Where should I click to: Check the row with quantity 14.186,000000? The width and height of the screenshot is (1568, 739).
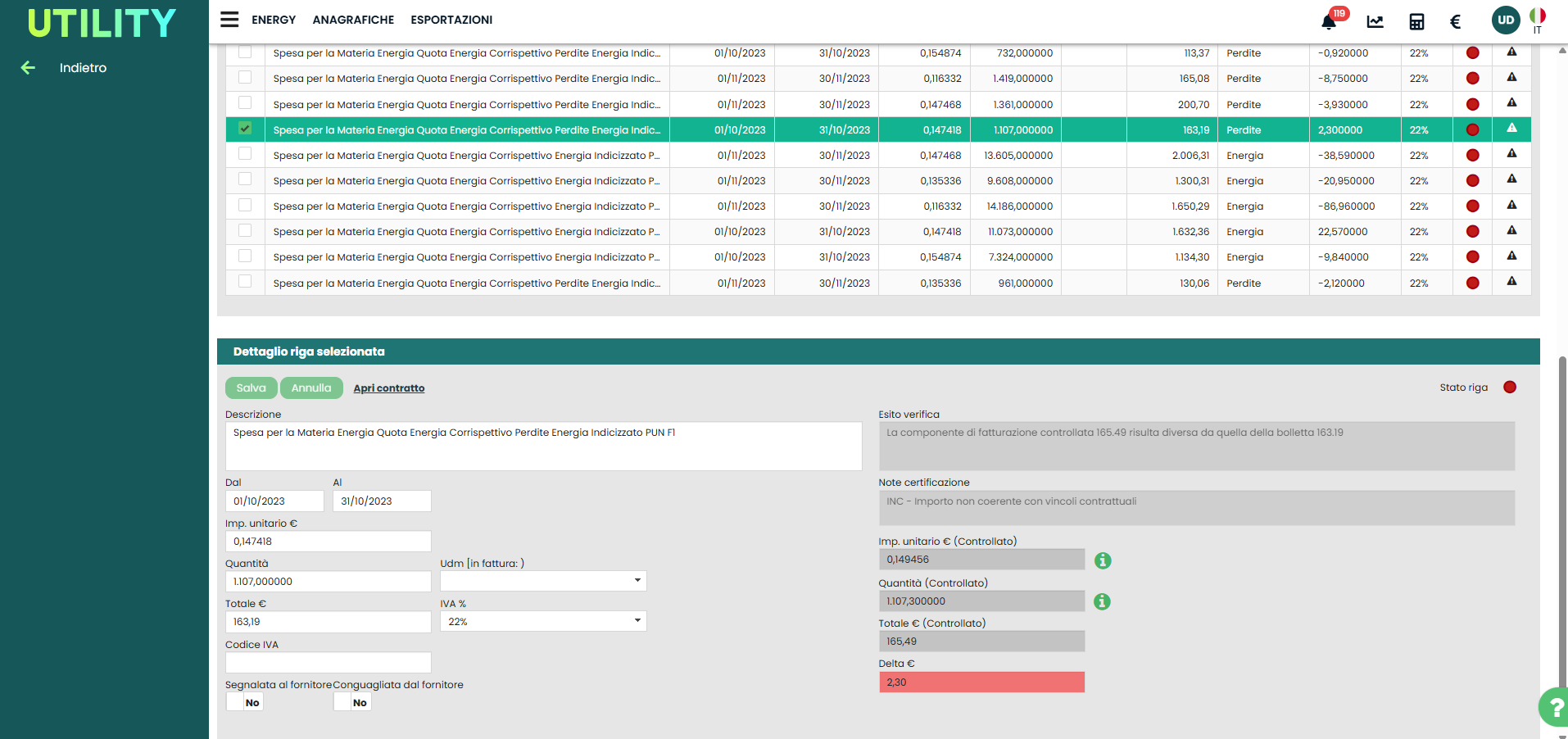(x=245, y=205)
